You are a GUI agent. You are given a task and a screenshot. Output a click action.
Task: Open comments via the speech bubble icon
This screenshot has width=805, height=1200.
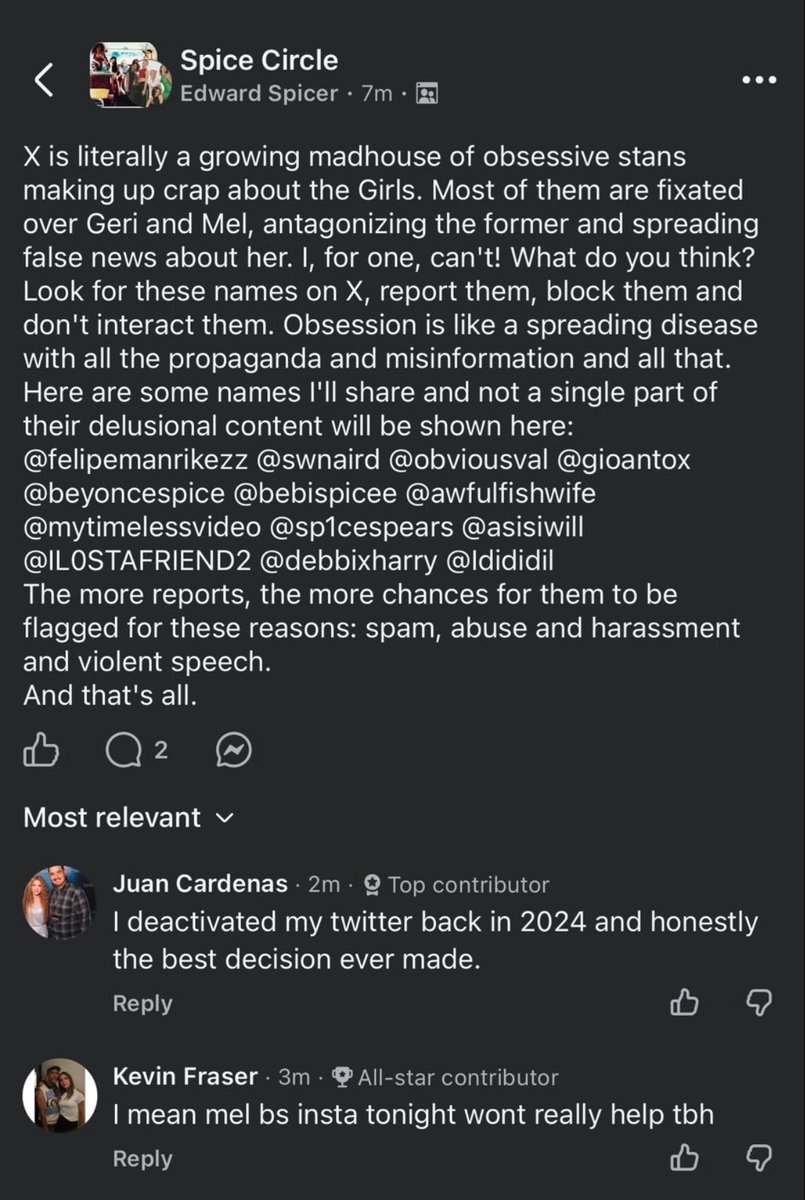[x=124, y=750]
